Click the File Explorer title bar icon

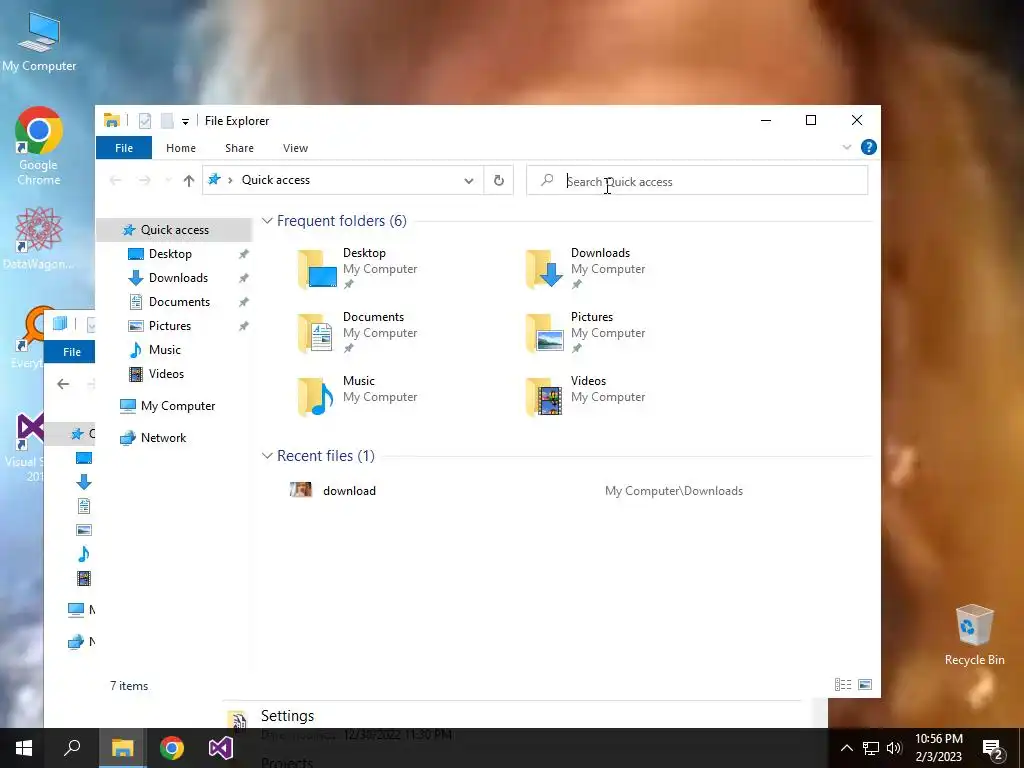[112, 120]
